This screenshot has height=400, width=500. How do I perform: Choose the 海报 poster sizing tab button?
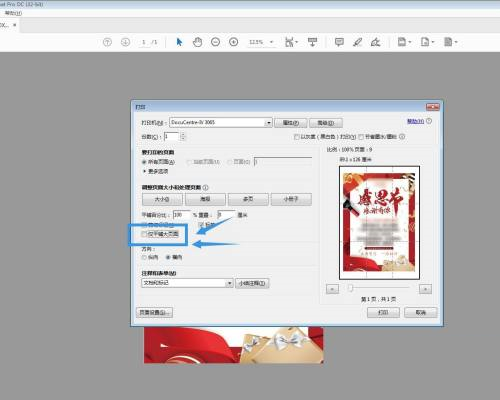pos(205,199)
